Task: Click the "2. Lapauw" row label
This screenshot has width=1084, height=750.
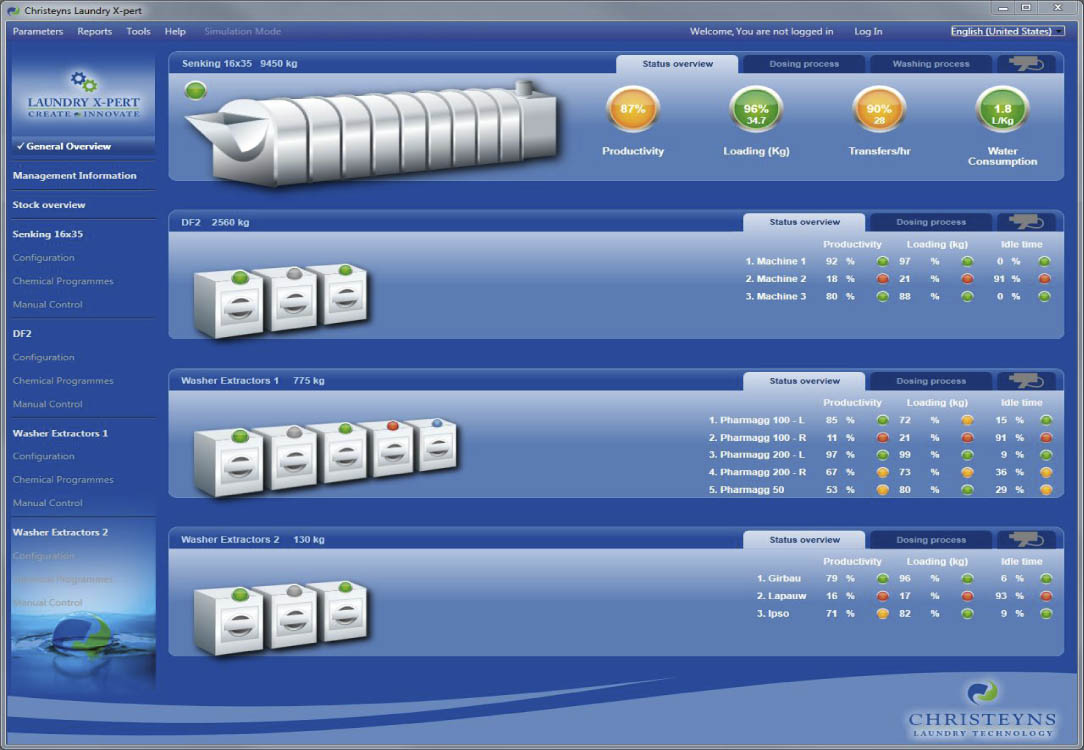Action: point(781,596)
